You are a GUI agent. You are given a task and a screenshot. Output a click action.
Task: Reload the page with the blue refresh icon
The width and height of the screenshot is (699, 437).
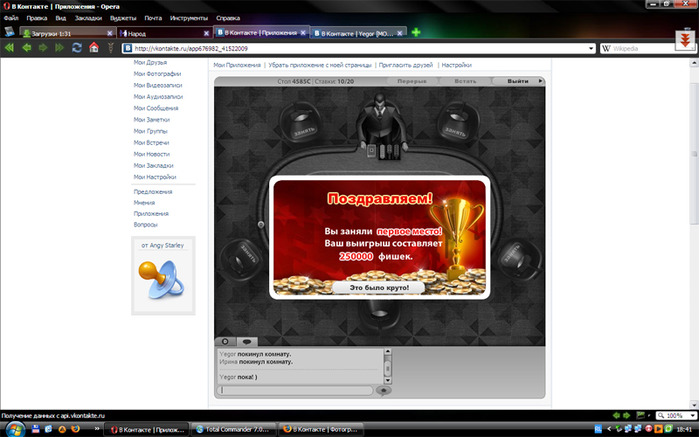(77, 48)
